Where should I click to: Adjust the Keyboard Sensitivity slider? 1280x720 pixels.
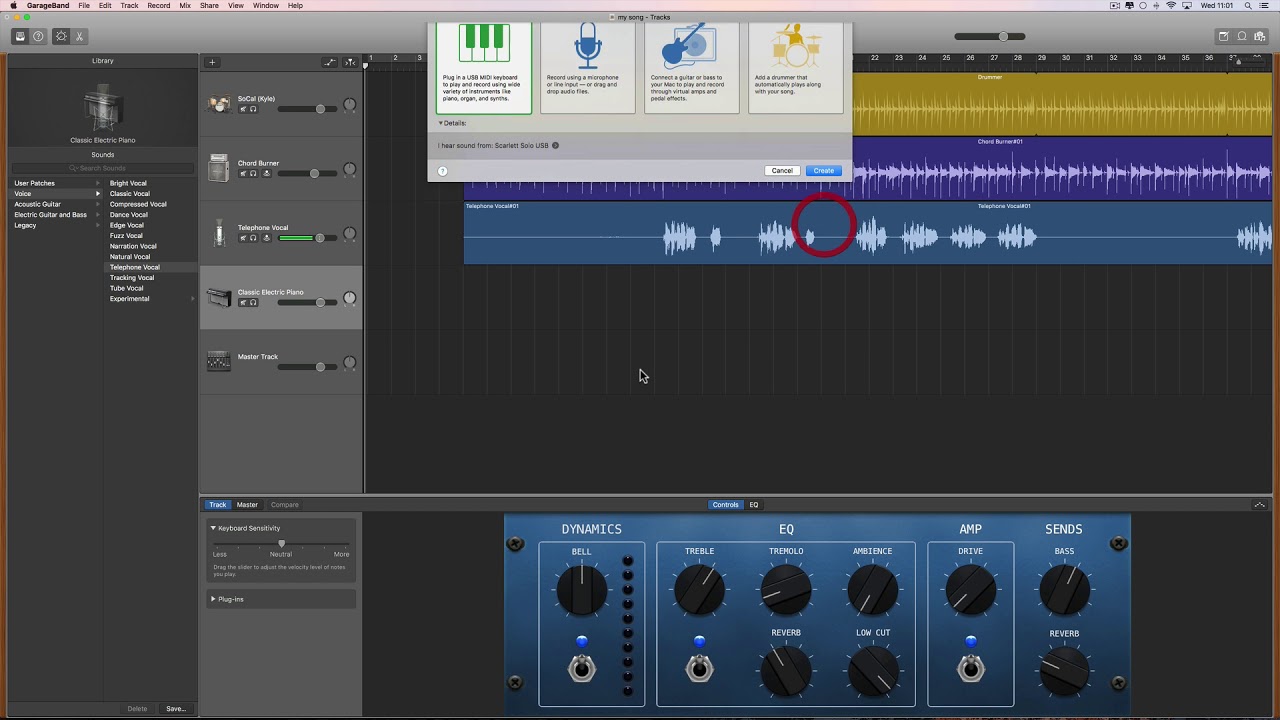281,543
